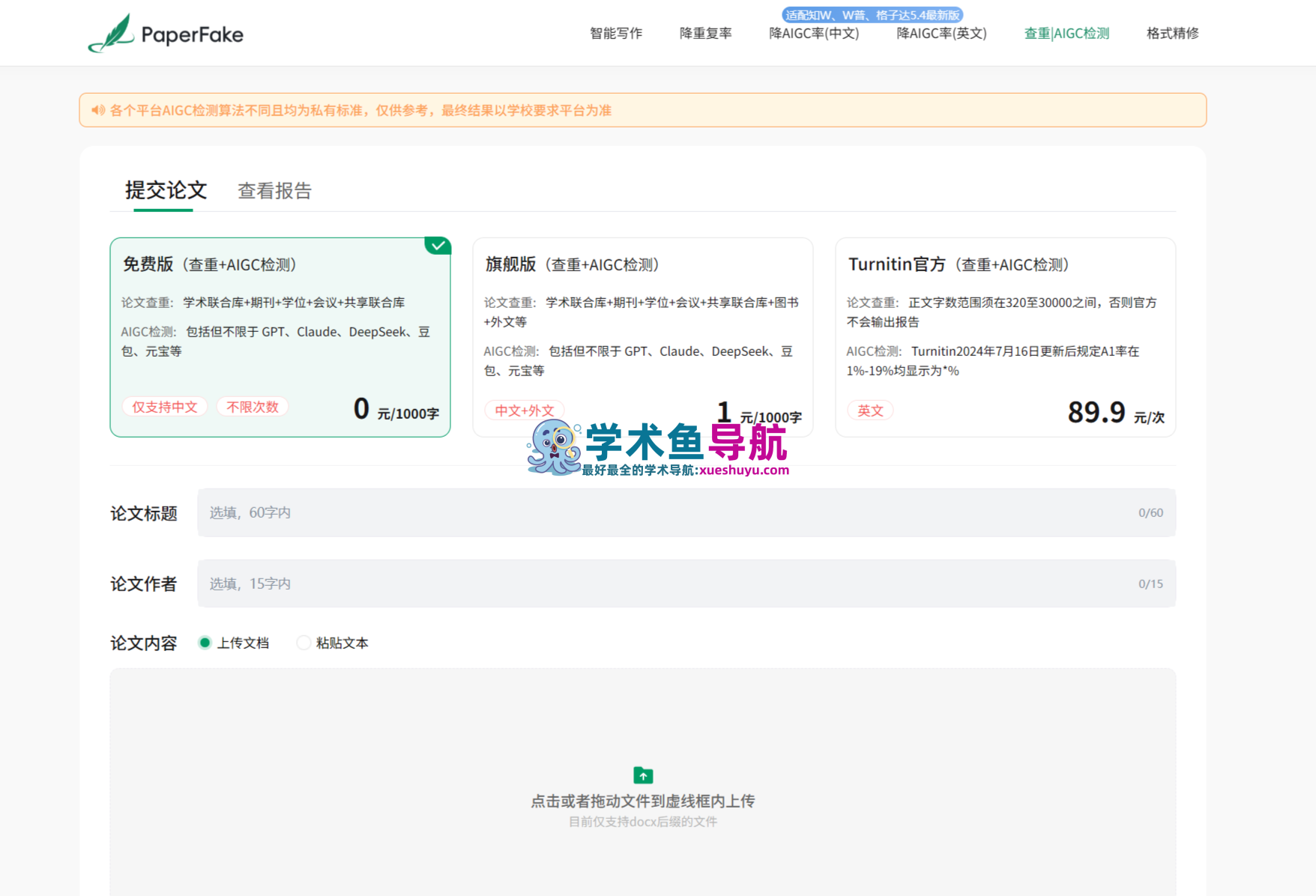Image resolution: width=1316 pixels, height=896 pixels.
Task: Click the 论文内容 label
Action: (x=144, y=644)
